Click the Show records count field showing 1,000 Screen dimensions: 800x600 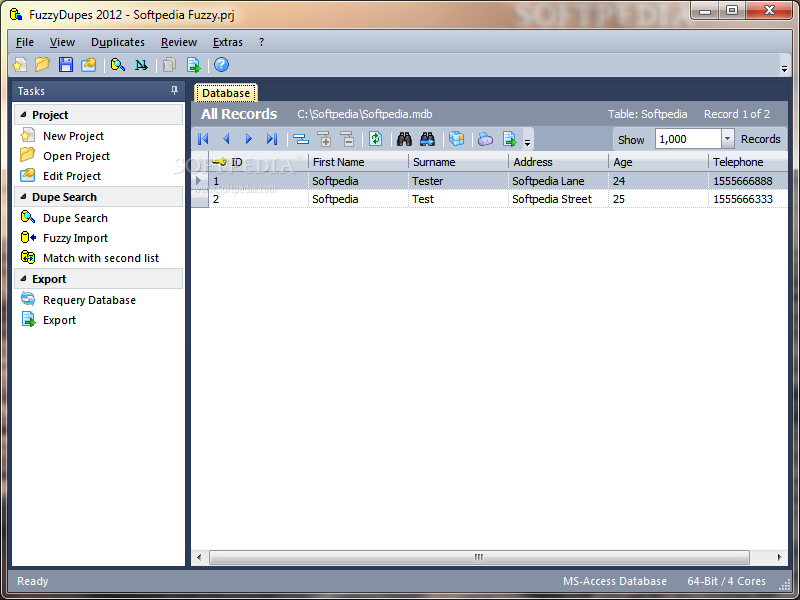click(x=688, y=139)
